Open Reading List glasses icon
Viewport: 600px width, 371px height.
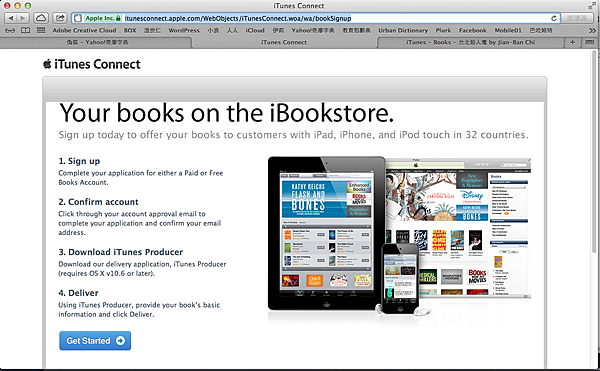pos(10,30)
